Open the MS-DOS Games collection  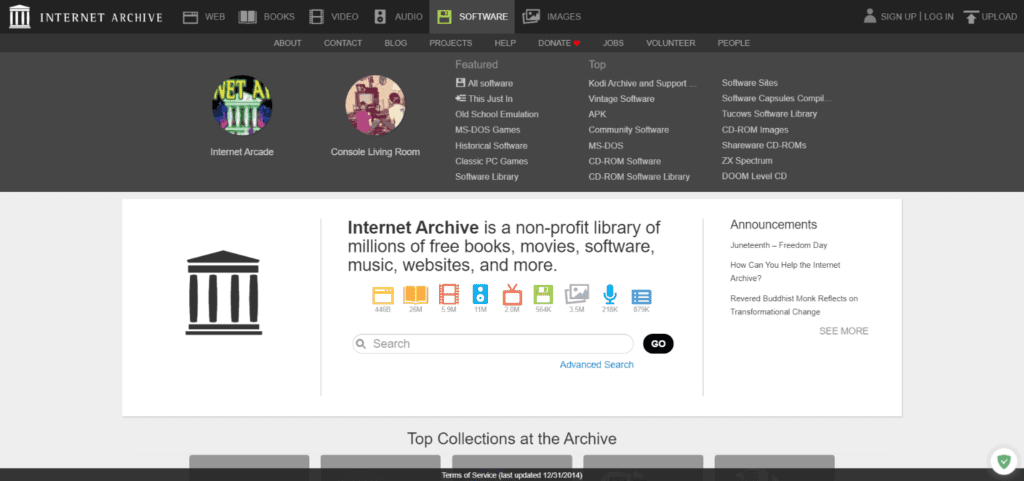tap(488, 130)
